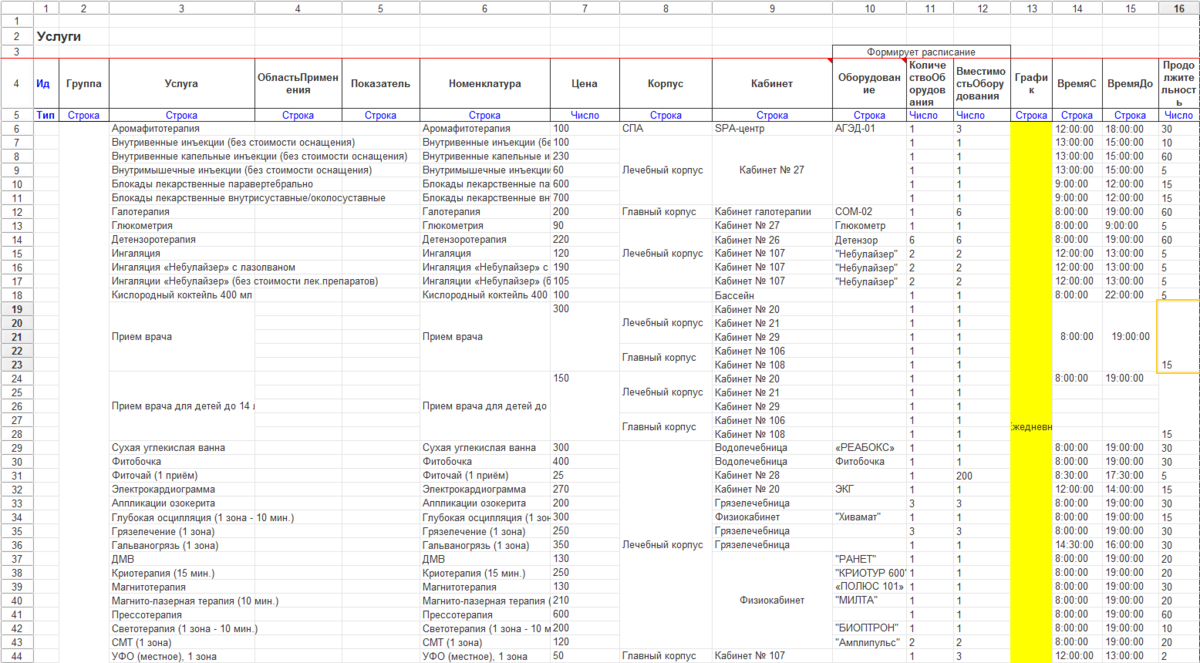Select the yellow 'ежедневн' schedule cell

(x=1031, y=427)
